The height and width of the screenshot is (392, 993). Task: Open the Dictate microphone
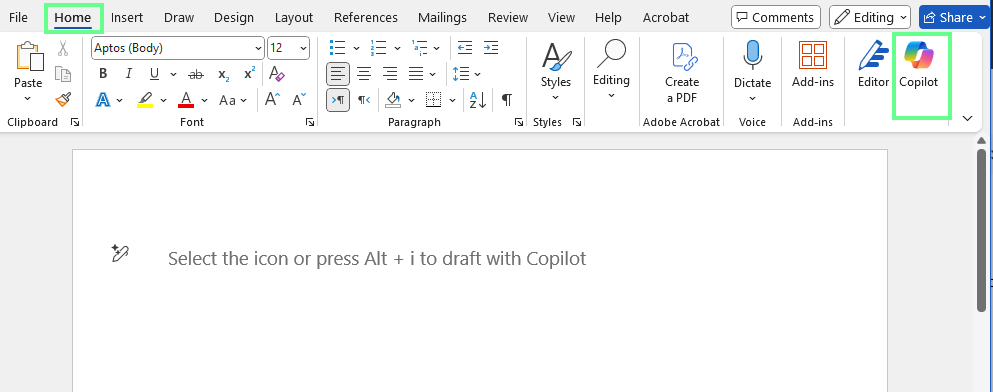click(752, 55)
